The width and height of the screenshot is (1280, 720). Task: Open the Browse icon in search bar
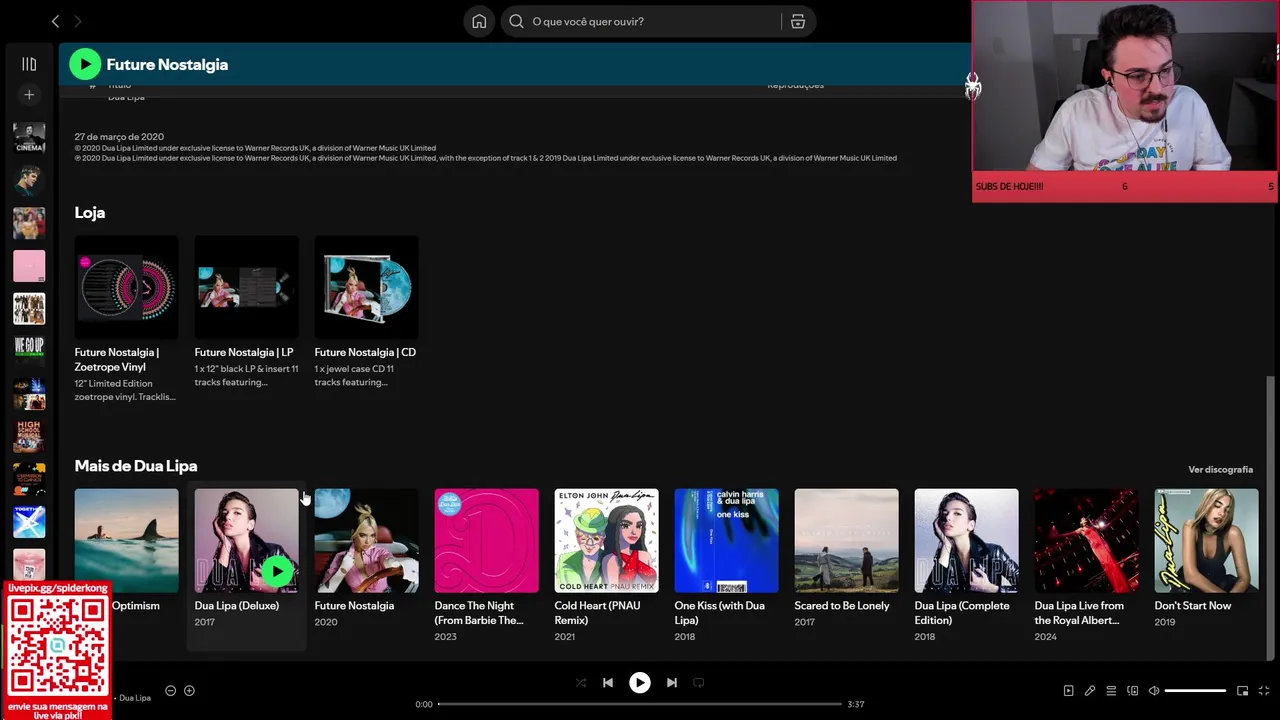coord(798,21)
